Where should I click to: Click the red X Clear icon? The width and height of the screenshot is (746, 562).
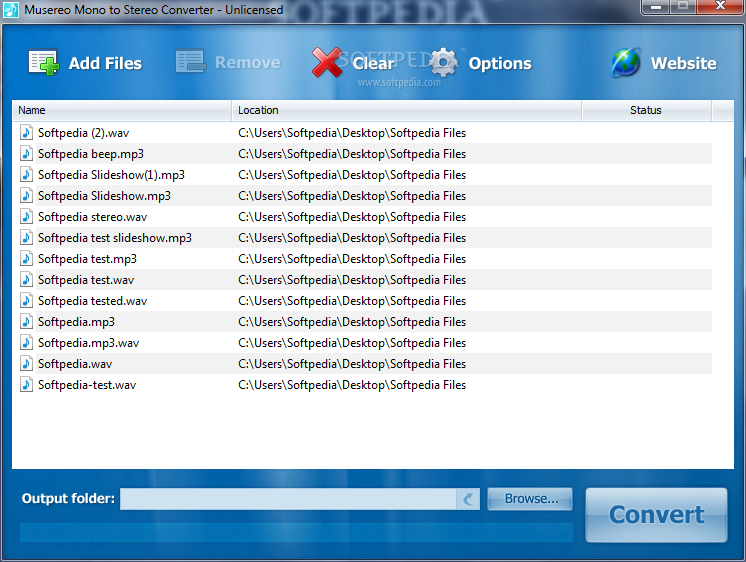327,62
